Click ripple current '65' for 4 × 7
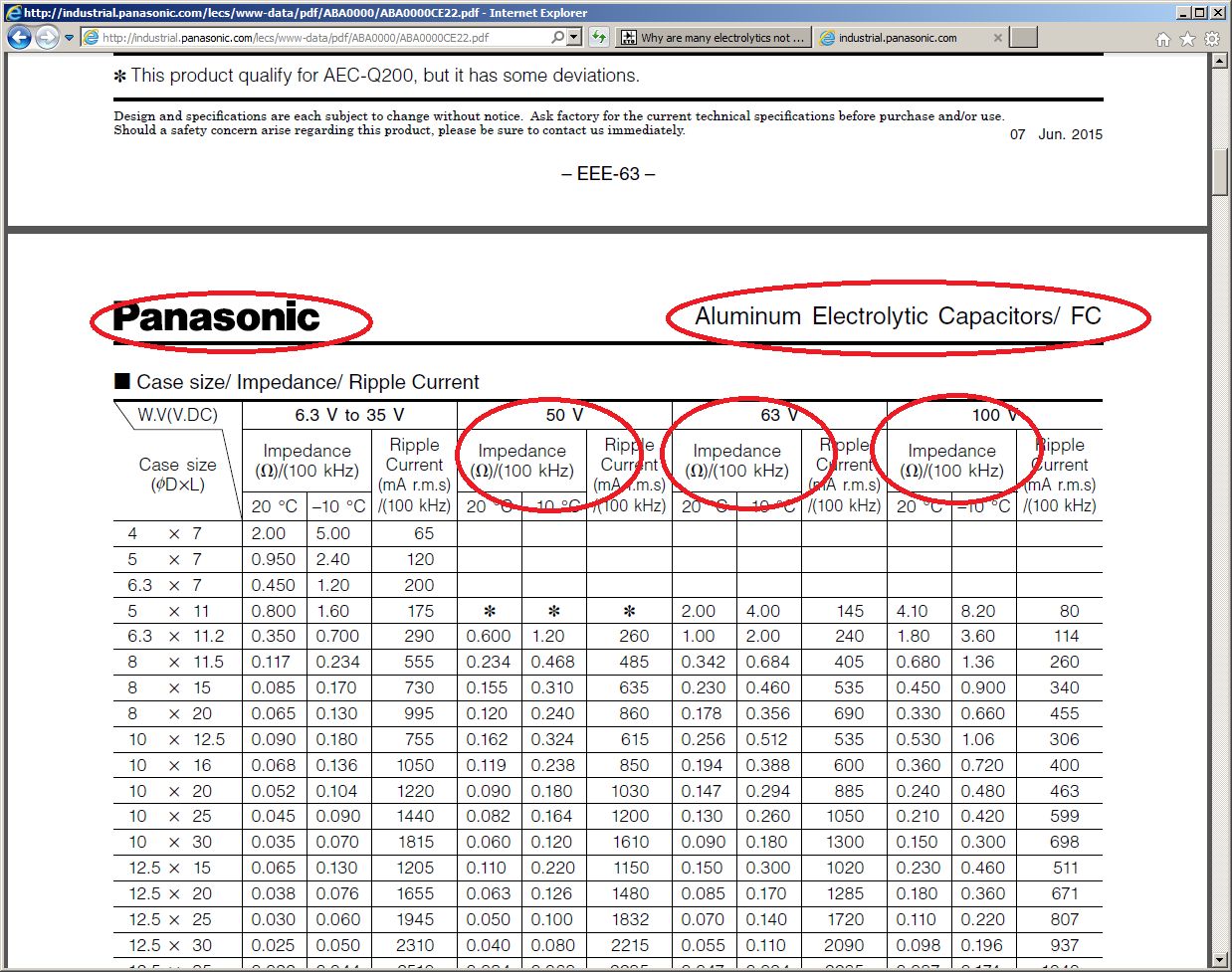Screen dimensions: 1232x972 424,533
